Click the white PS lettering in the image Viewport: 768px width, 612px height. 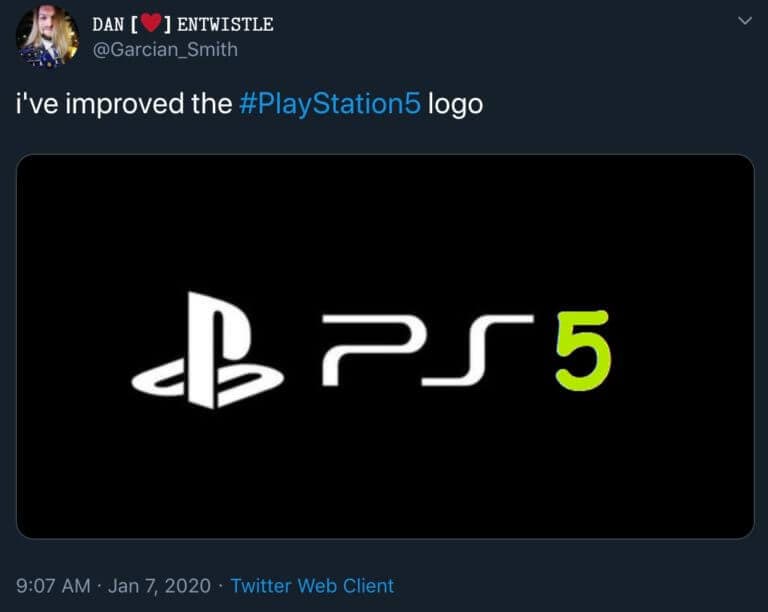tap(427, 350)
